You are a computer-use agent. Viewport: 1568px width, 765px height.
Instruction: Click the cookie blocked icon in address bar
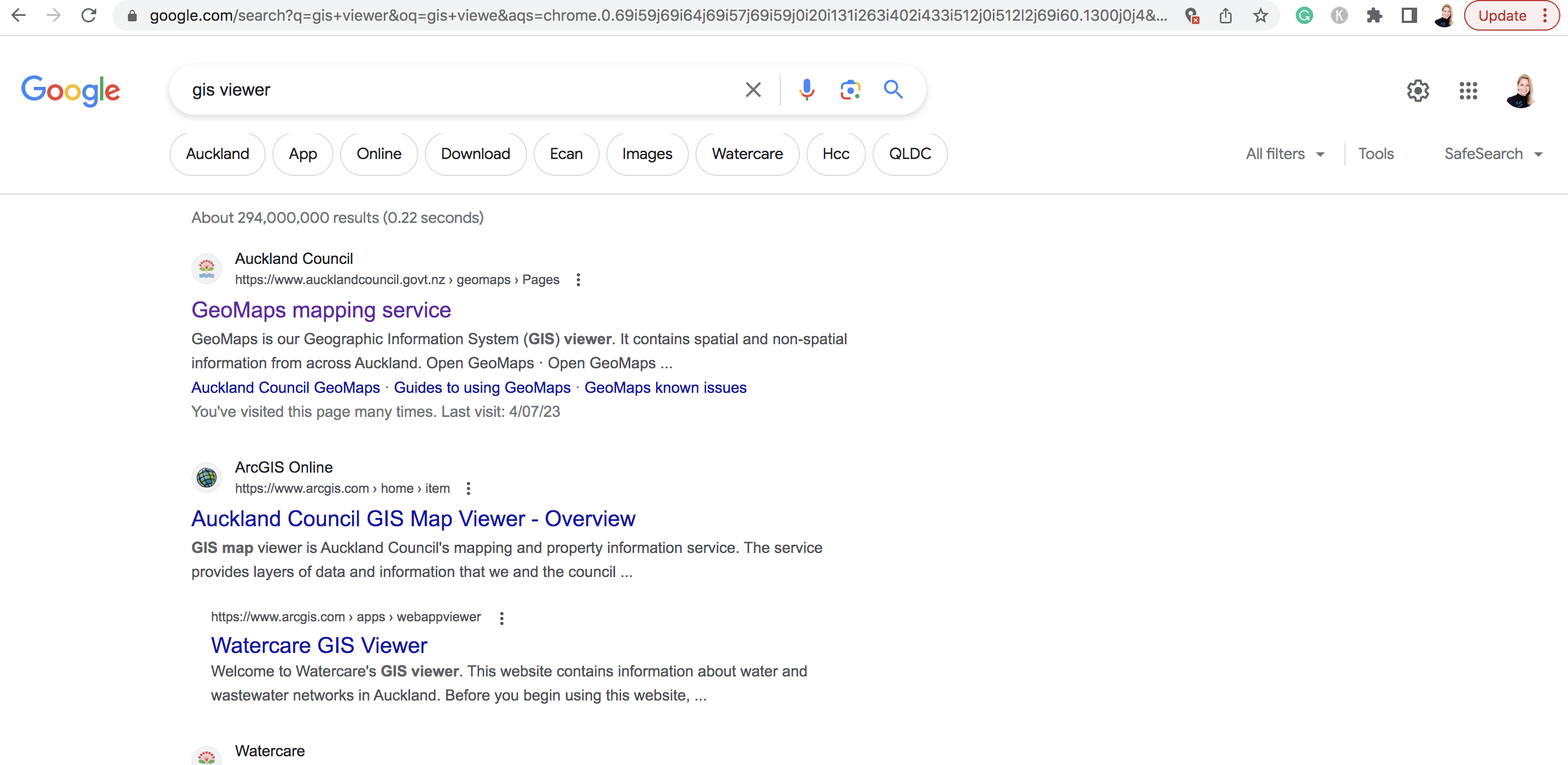(1192, 16)
